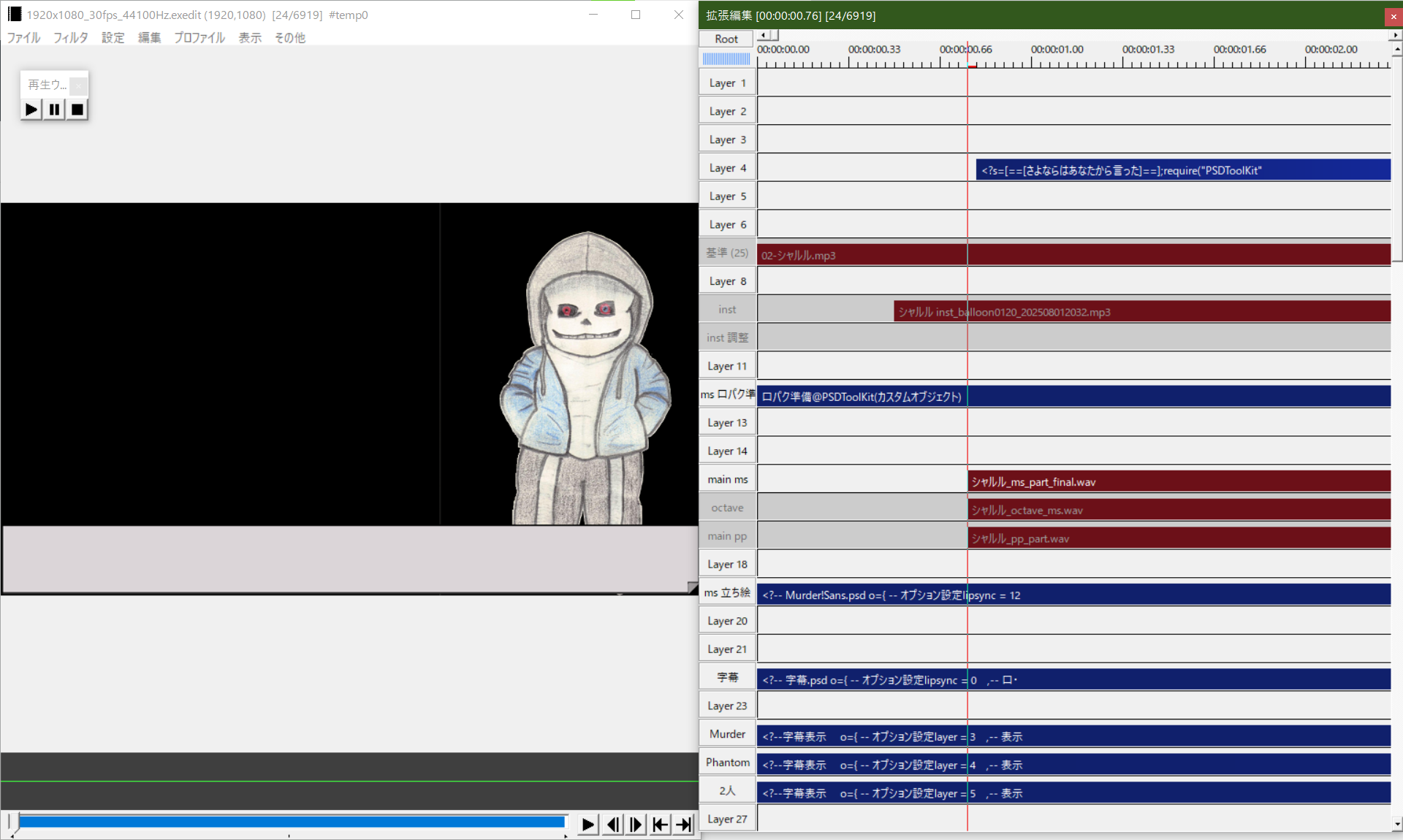Step back one frame

(612, 825)
